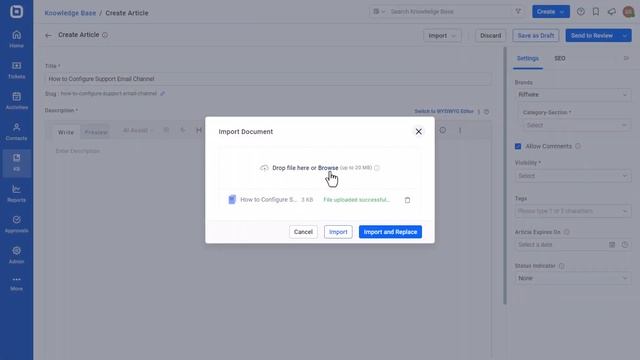Image resolution: width=640 pixels, height=360 pixels.
Task: Open the Status Indicator dropdown
Action: (x=573, y=278)
